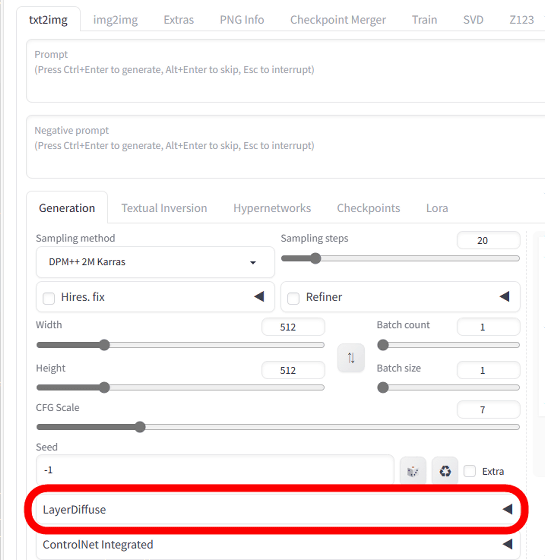Tick the Extra seed checkbox

click(x=470, y=471)
